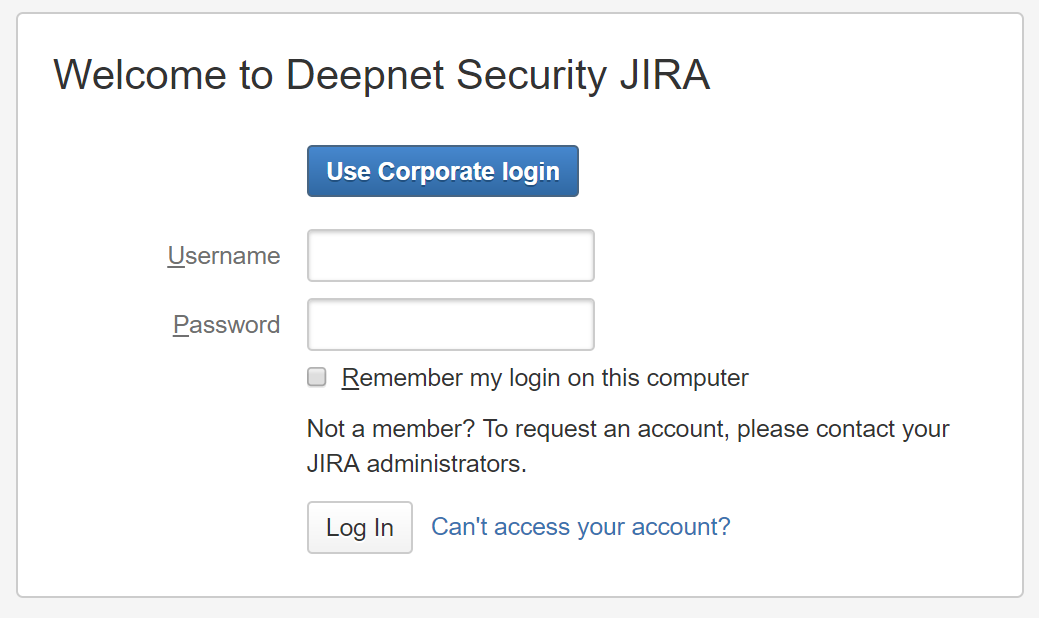Tick the box to remember this computer
The image size is (1039, 618).
(317, 377)
